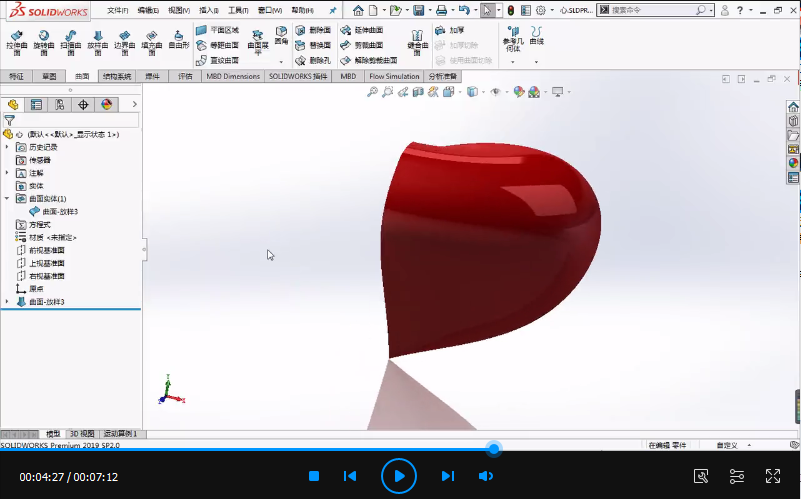801x499 pixels.
Task: Open the dropdown arrow under 曲线
Action: 536,62
